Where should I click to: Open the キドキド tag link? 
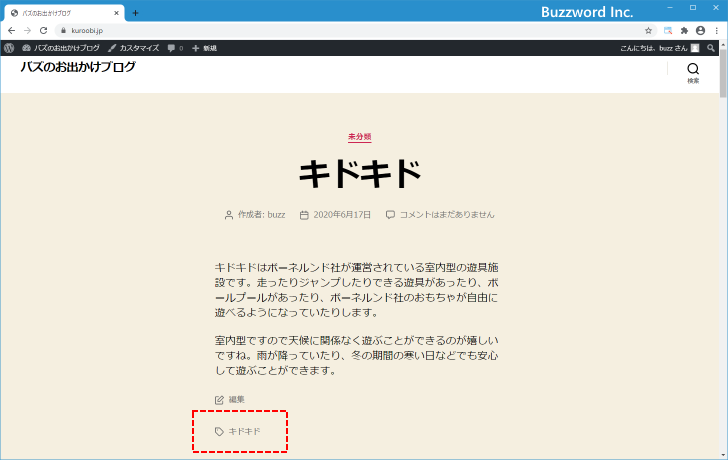coord(245,431)
